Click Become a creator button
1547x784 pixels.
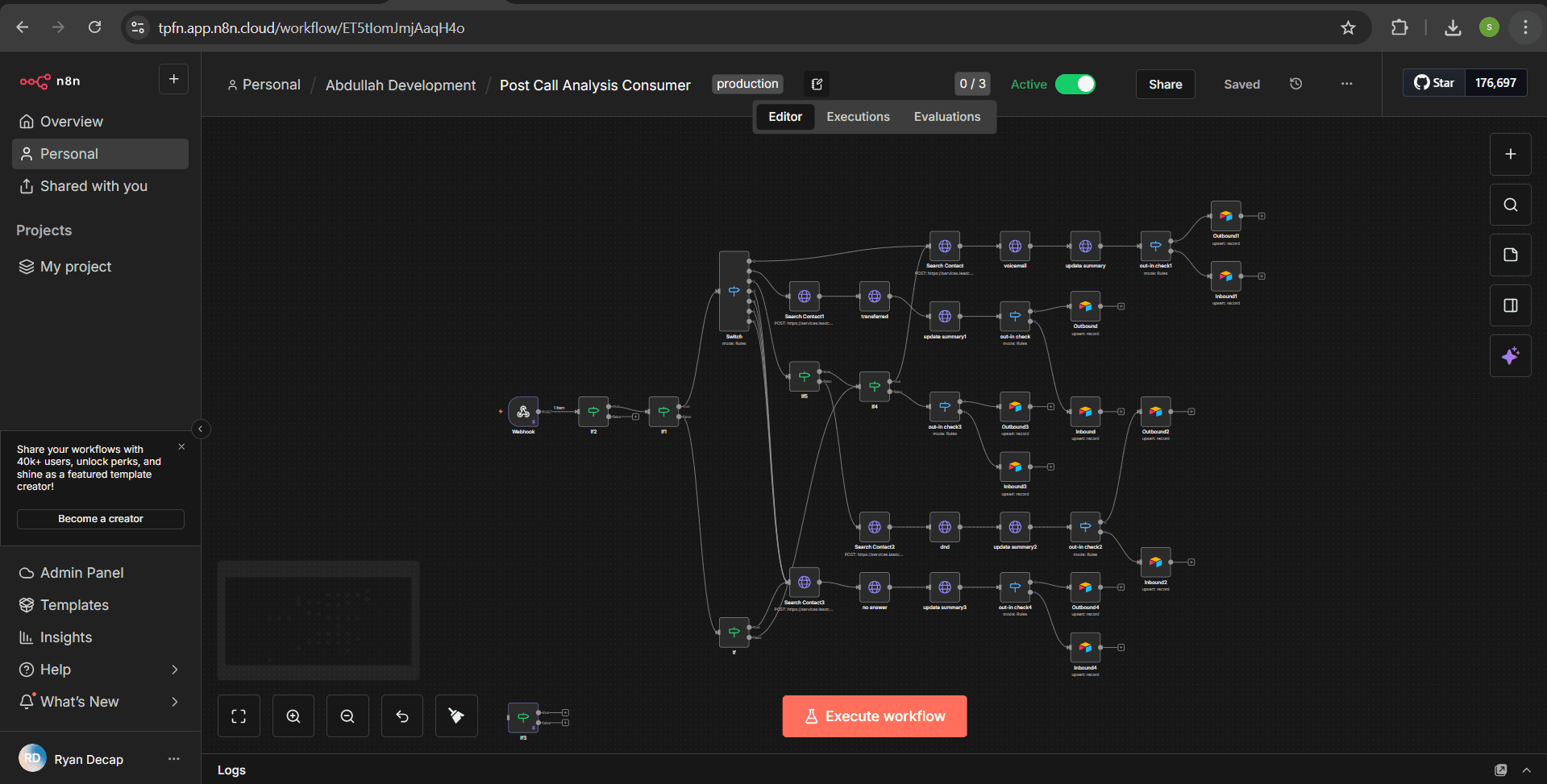(101, 519)
